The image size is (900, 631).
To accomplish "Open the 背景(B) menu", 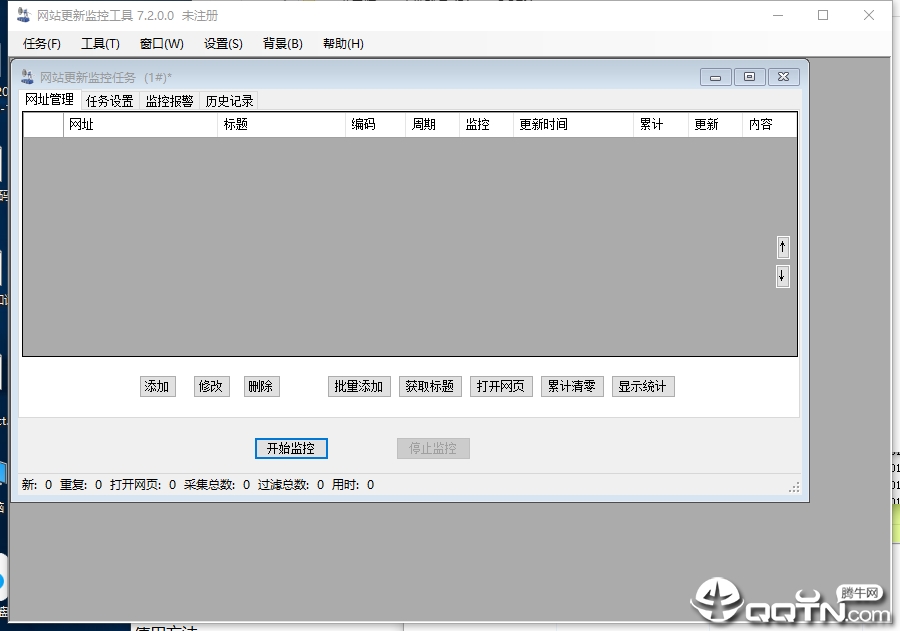I will 283,43.
